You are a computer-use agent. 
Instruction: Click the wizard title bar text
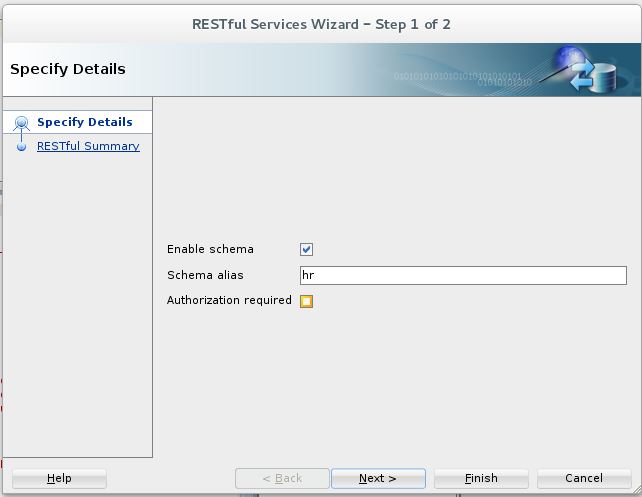coord(321,24)
